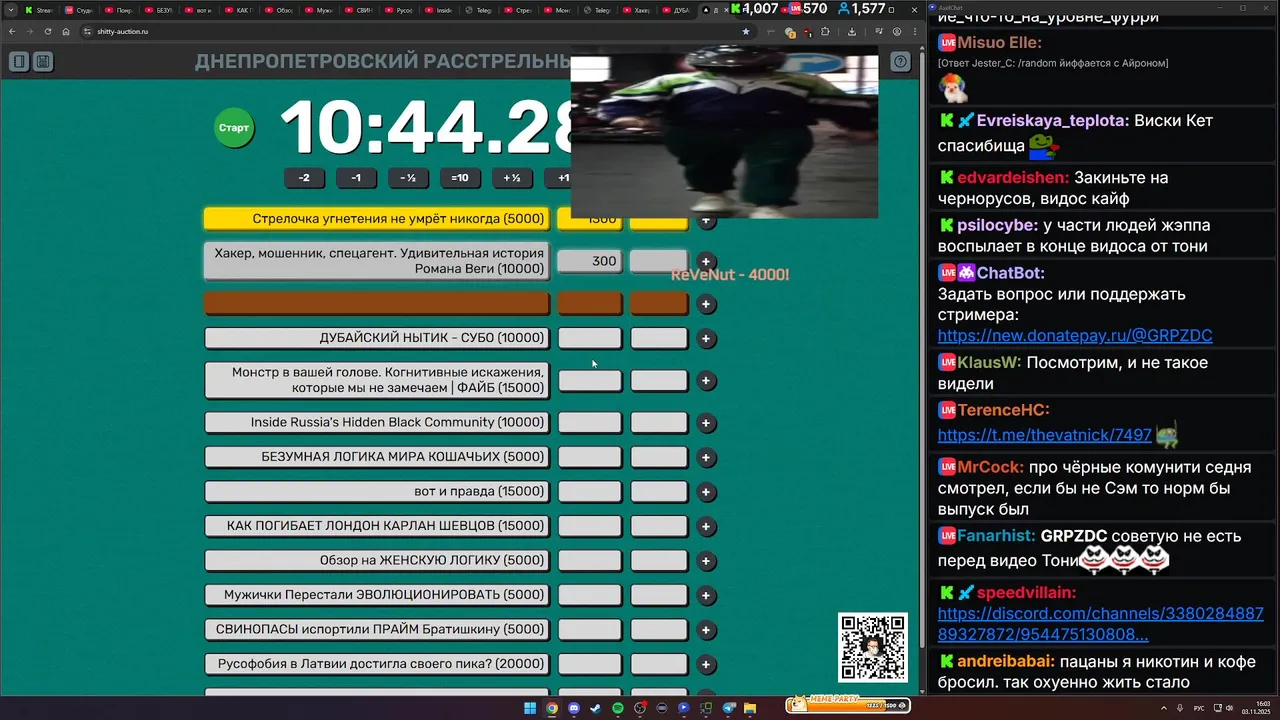Switch to the 'Stream' browser tab
Screen dimensions: 1280x720
tap(39, 10)
